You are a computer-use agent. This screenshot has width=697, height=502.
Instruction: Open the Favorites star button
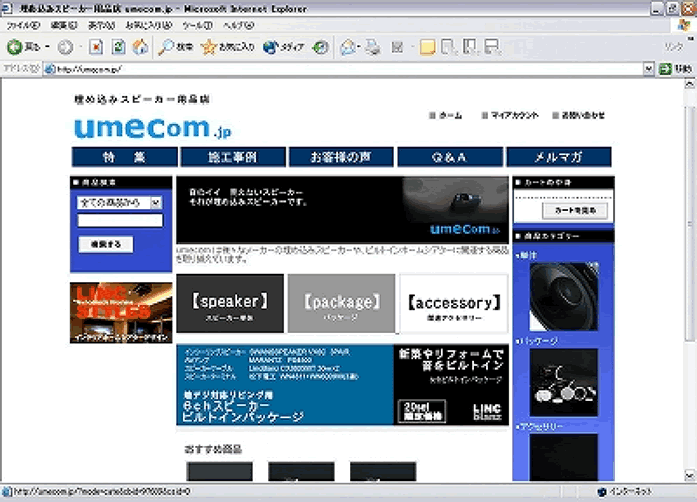point(228,47)
